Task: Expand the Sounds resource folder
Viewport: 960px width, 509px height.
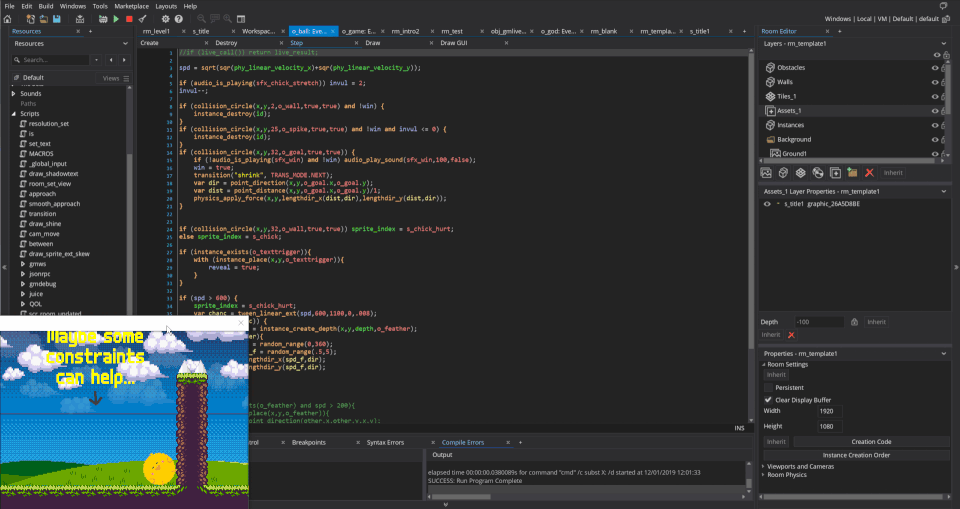Action: (x=13, y=94)
